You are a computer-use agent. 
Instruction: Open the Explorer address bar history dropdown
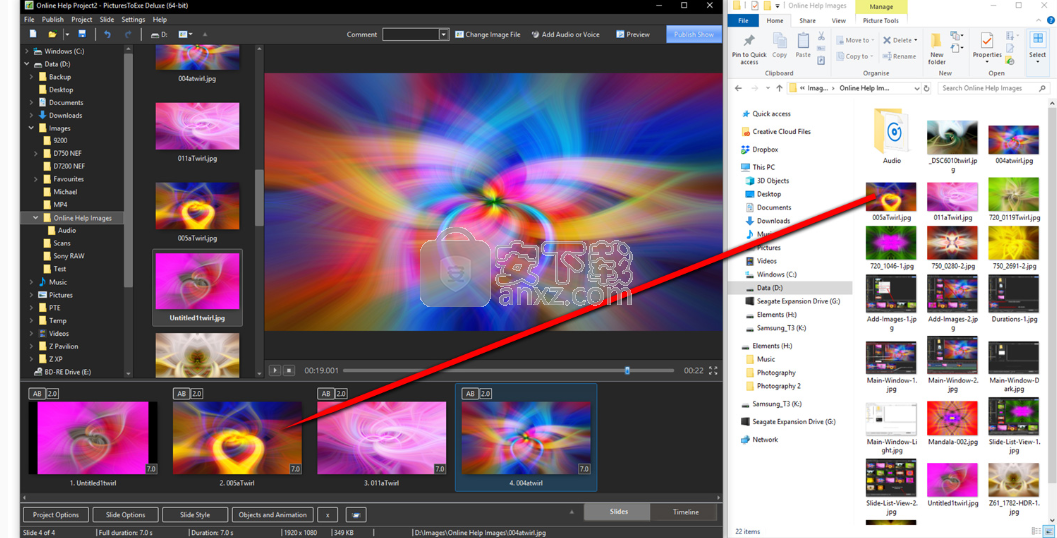pyautogui.click(x=917, y=88)
